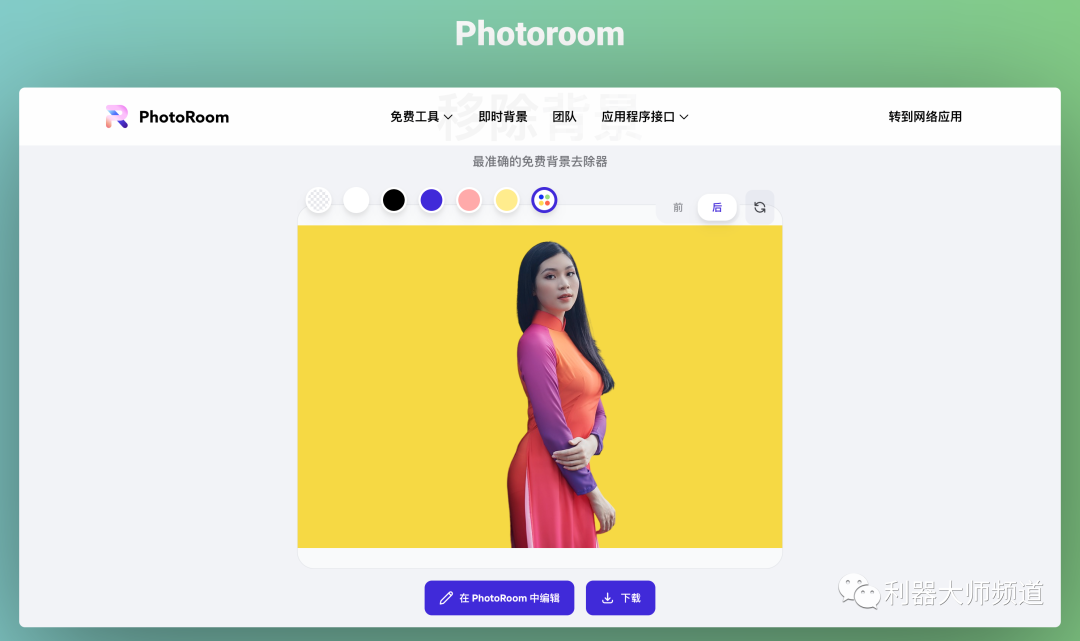Click the download arrow icon

[x=606, y=597]
